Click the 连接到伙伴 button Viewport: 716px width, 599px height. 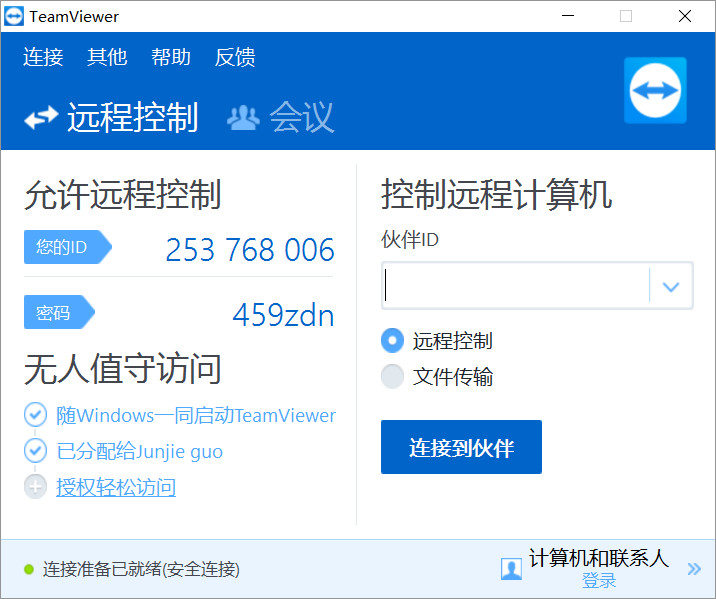pyautogui.click(x=461, y=447)
